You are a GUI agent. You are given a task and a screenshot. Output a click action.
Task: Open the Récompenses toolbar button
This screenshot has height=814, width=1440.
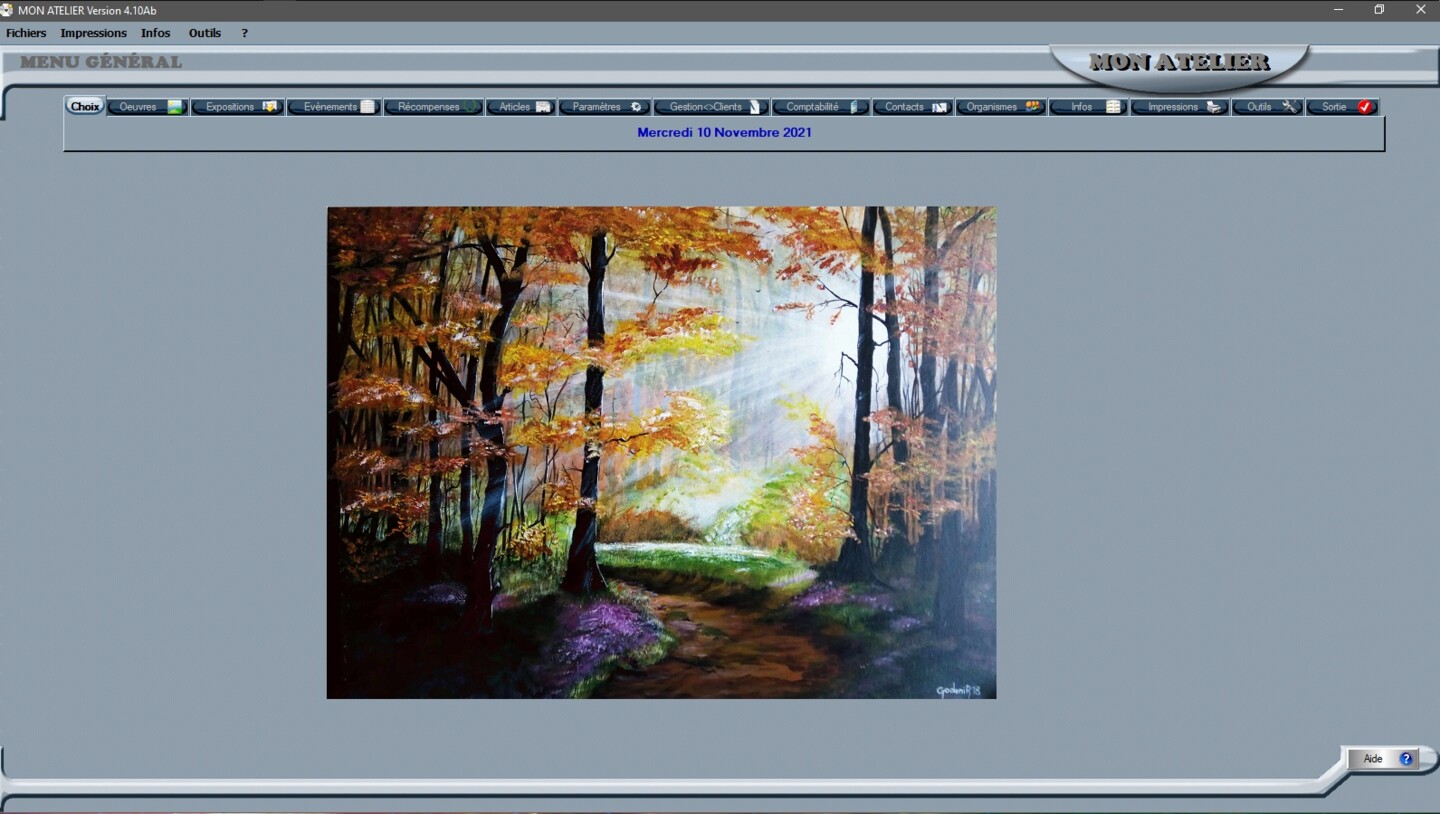(x=434, y=107)
